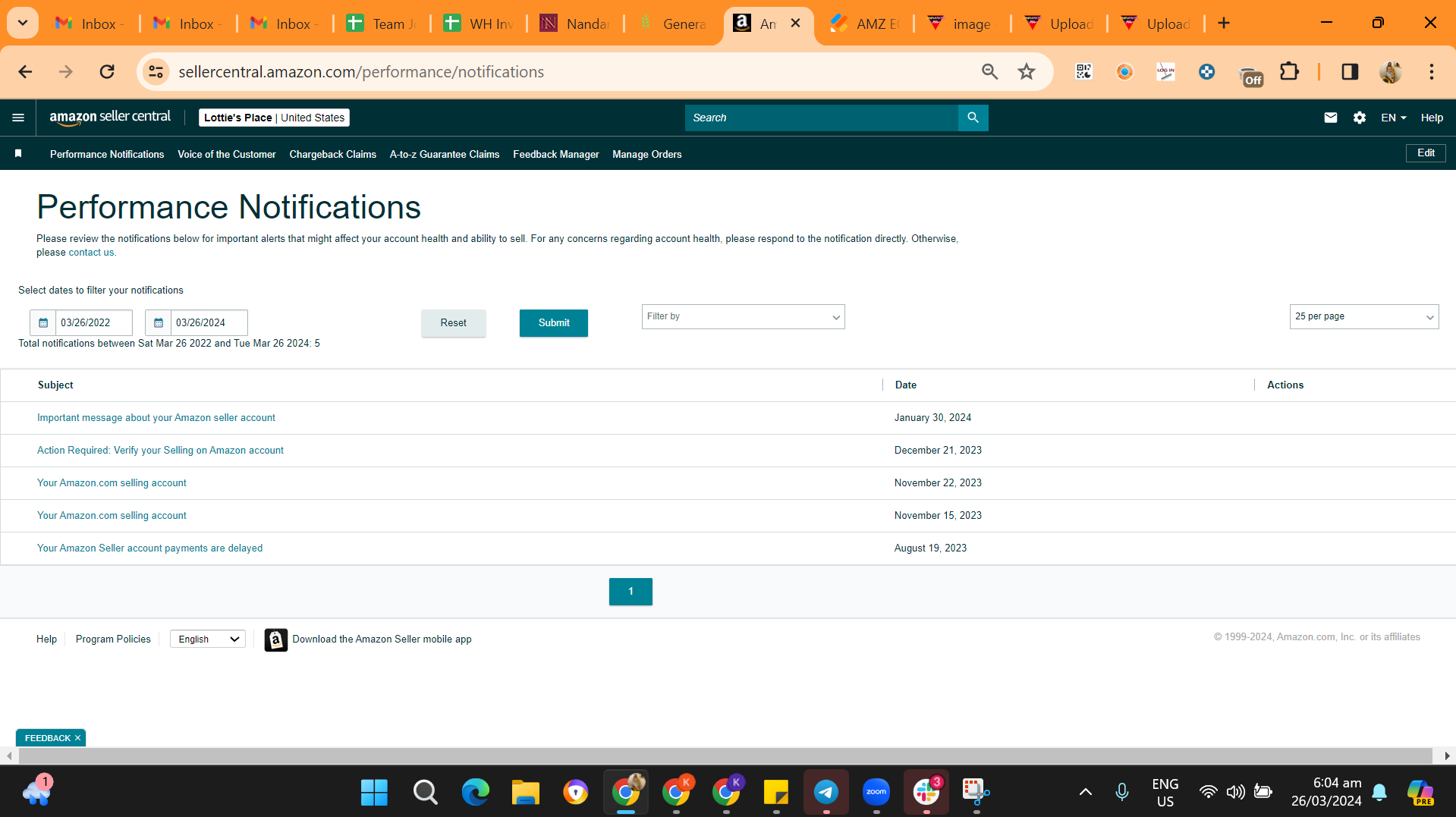The height and width of the screenshot is (817, 1456).
Task: Click the start date field 03/26/2022
Action: (94, 323)
